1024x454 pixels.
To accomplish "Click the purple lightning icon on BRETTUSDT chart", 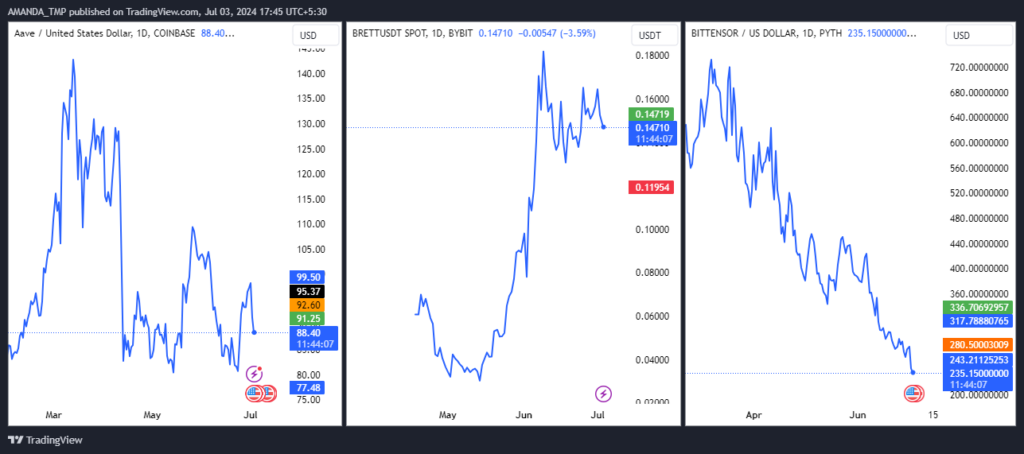I will (603, 393).
